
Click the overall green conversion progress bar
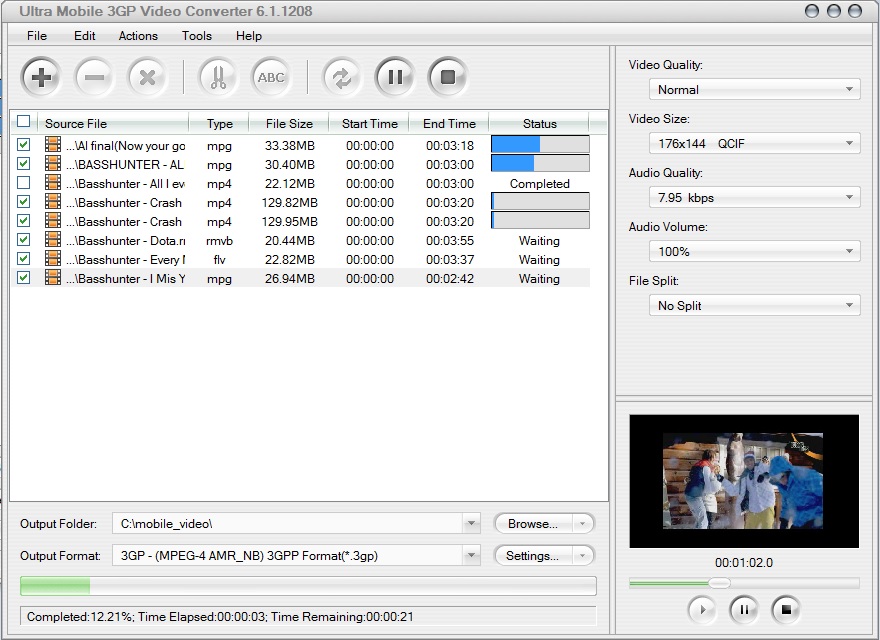[x=308, y=586]
